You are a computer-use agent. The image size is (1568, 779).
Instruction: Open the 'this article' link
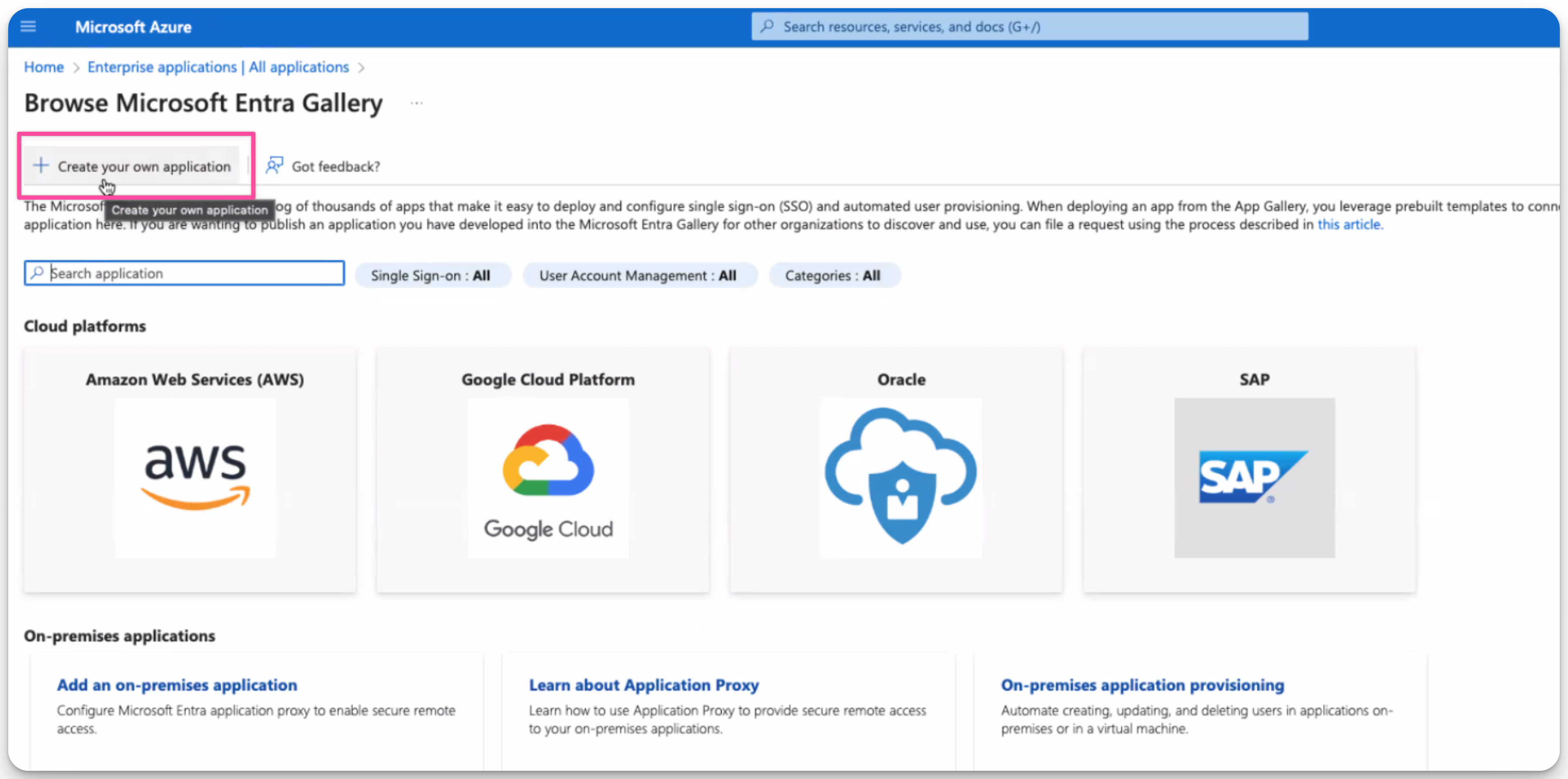(x=1350, y=225)
